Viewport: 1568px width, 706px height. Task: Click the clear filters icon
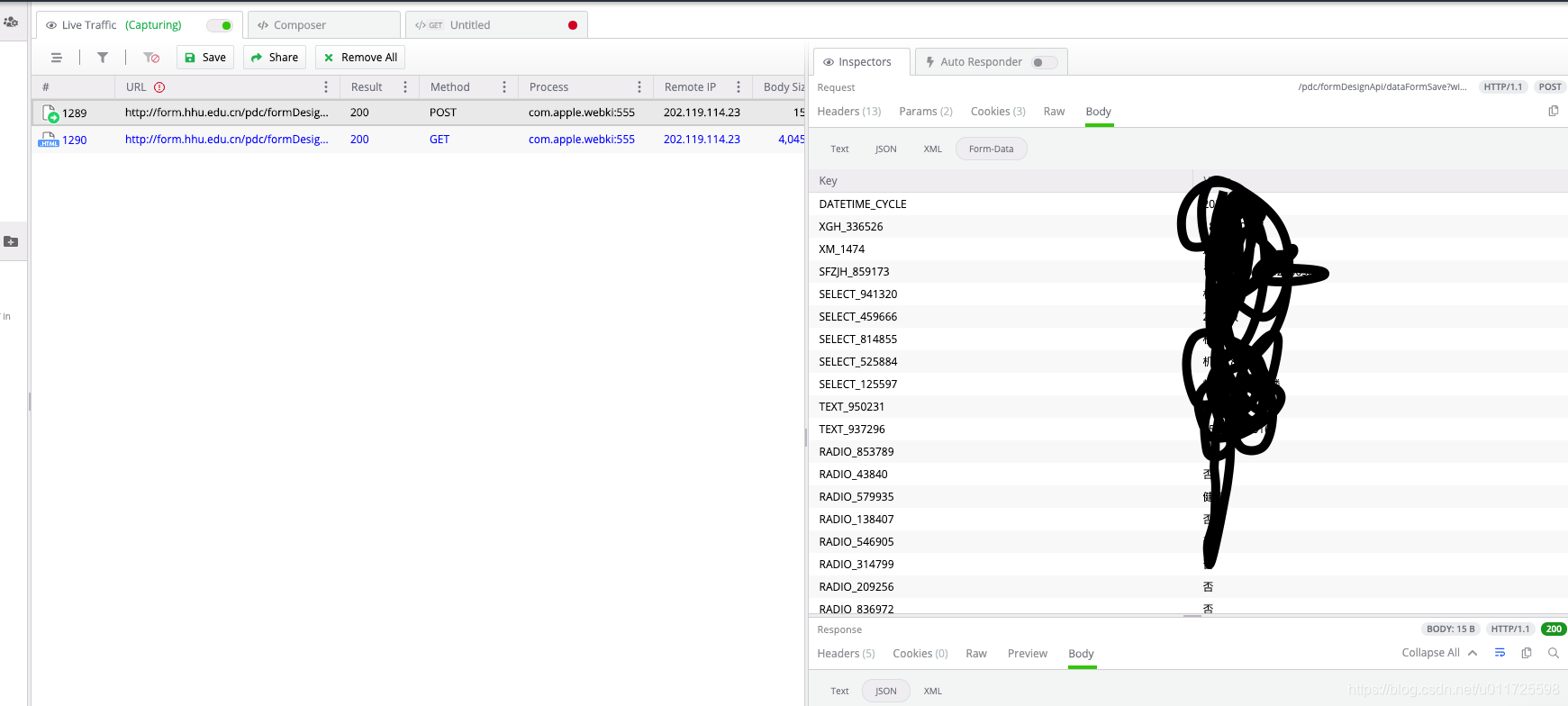[151, 58]
